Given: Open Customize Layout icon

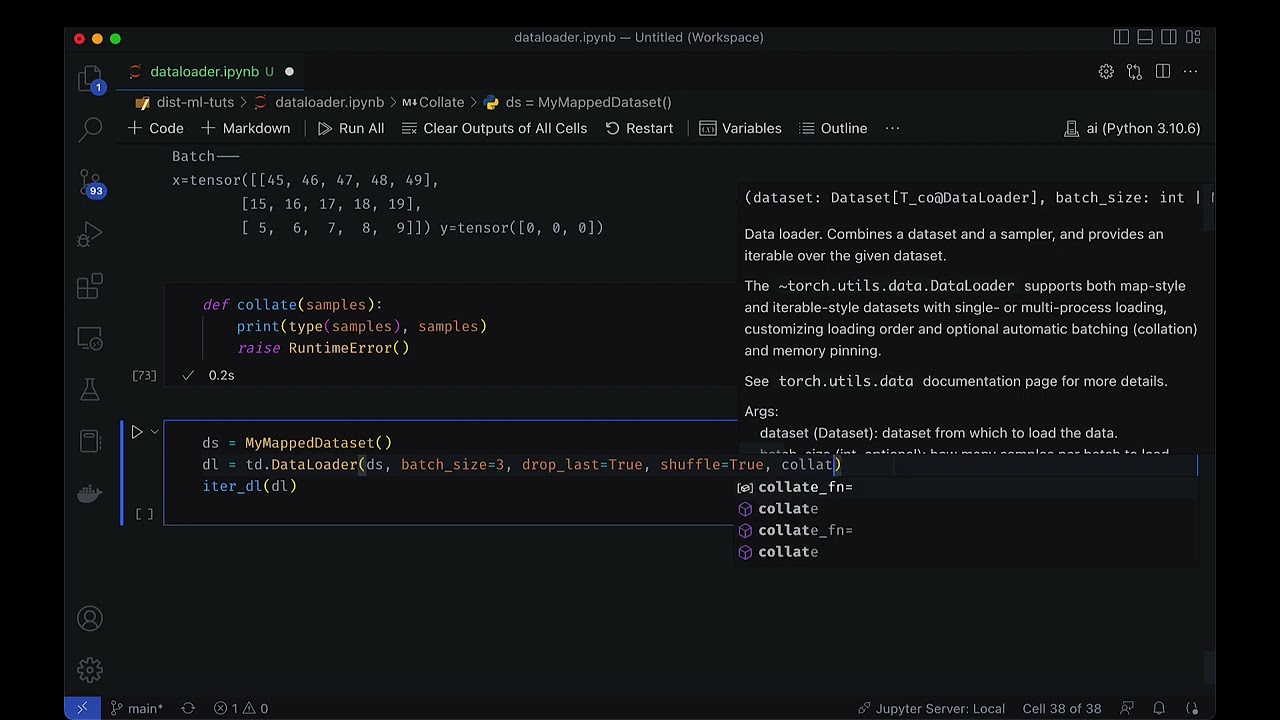Looking at the screenshot, I should 1193,37.
